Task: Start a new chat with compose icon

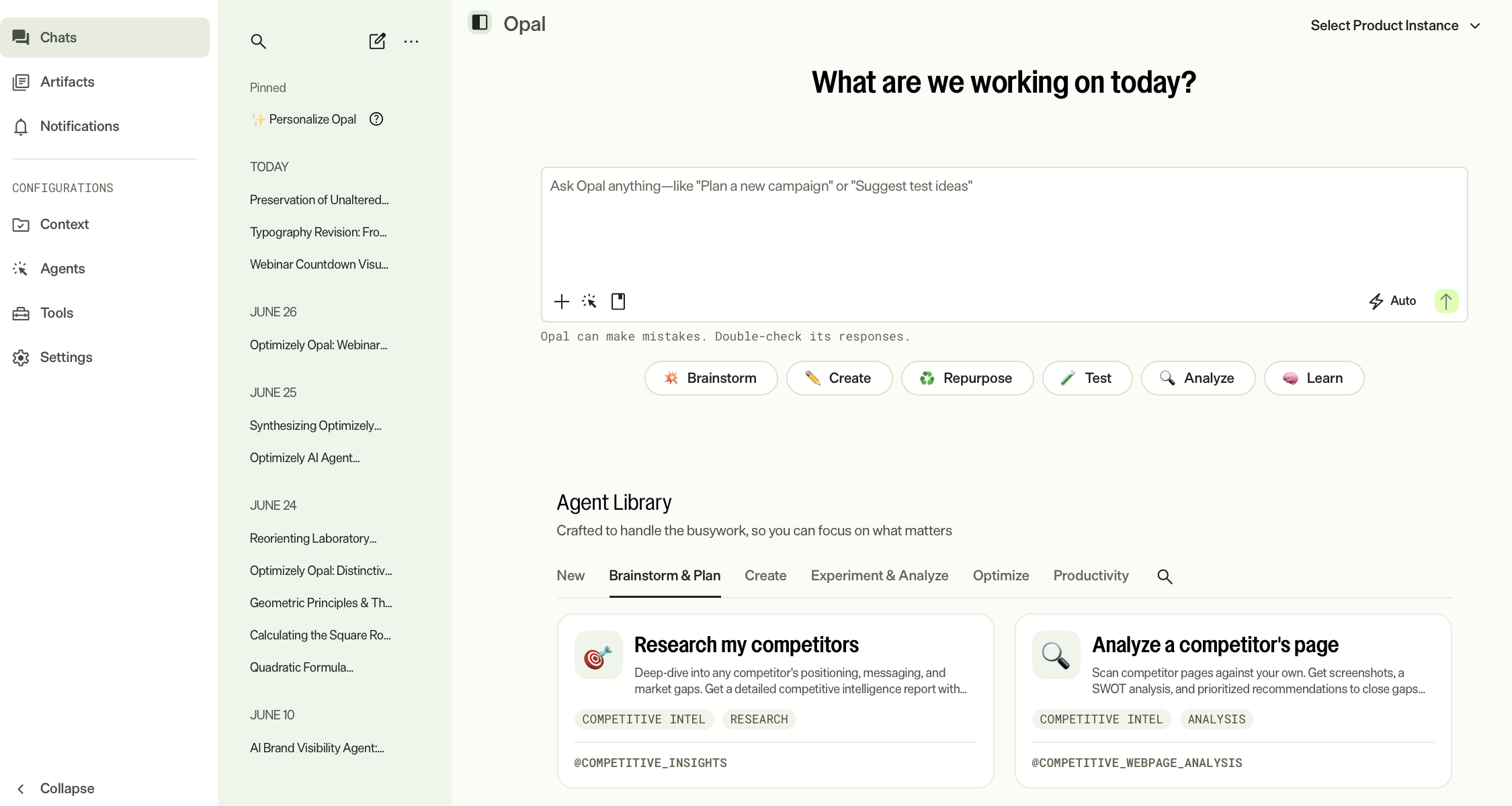Action: (378, 41)
